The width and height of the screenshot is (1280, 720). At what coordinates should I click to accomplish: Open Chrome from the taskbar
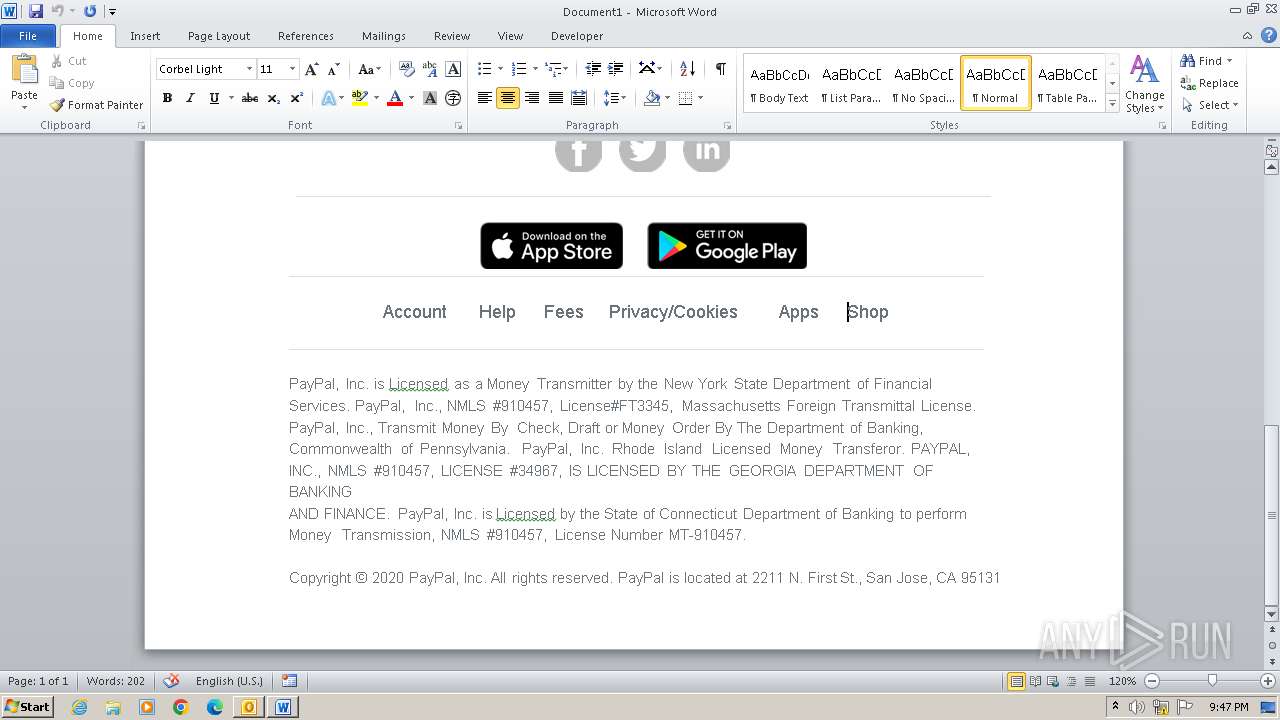(181, 707)
